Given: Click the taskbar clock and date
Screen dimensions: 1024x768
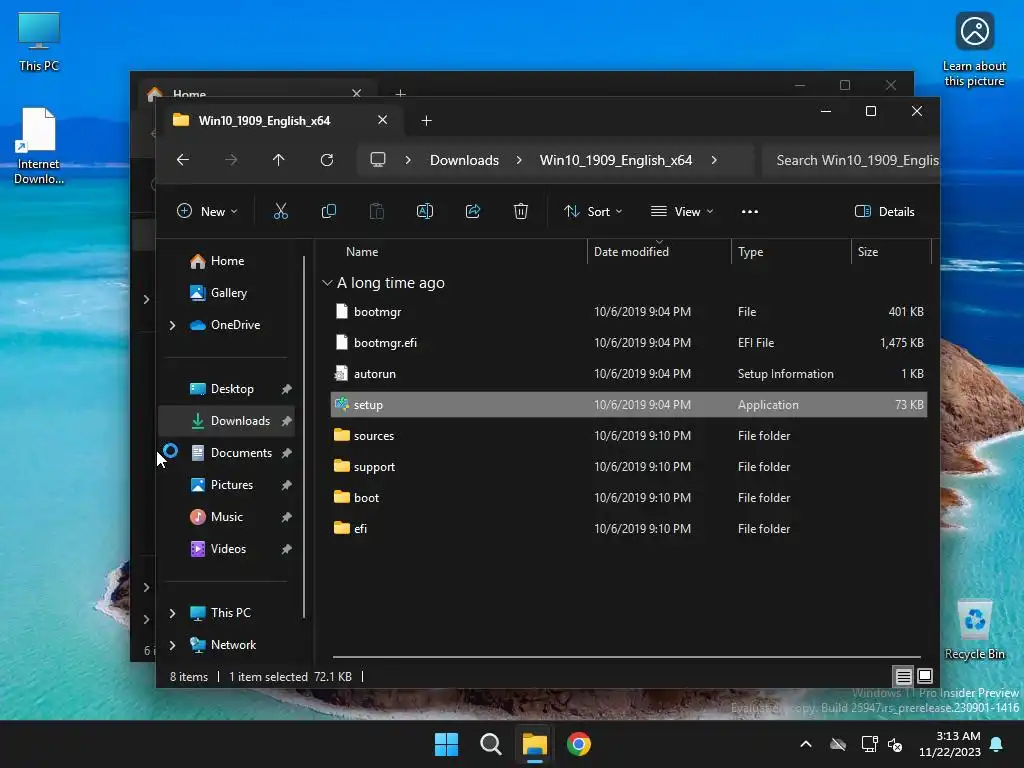Looking at the screenshot, I should 950,744.
